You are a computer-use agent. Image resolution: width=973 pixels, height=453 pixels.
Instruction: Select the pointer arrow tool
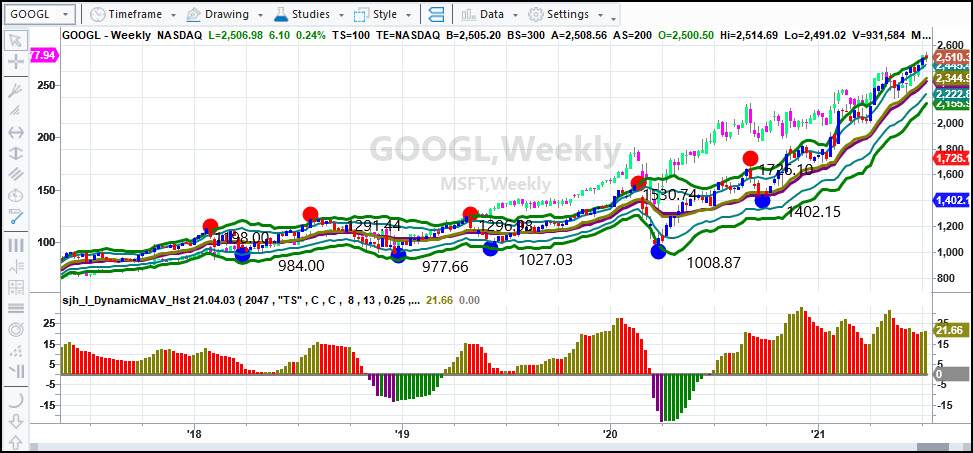point(16,41)
